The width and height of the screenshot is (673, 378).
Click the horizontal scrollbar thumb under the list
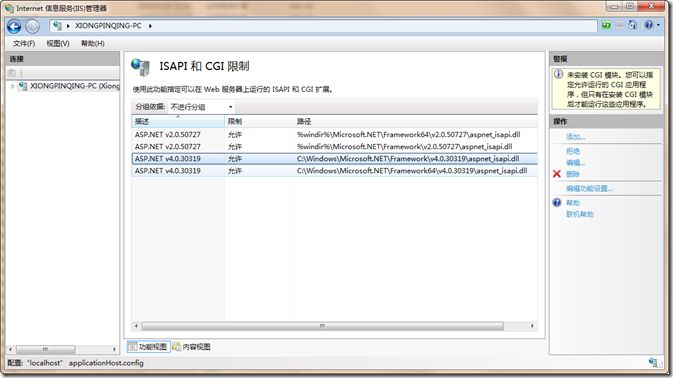322,326
